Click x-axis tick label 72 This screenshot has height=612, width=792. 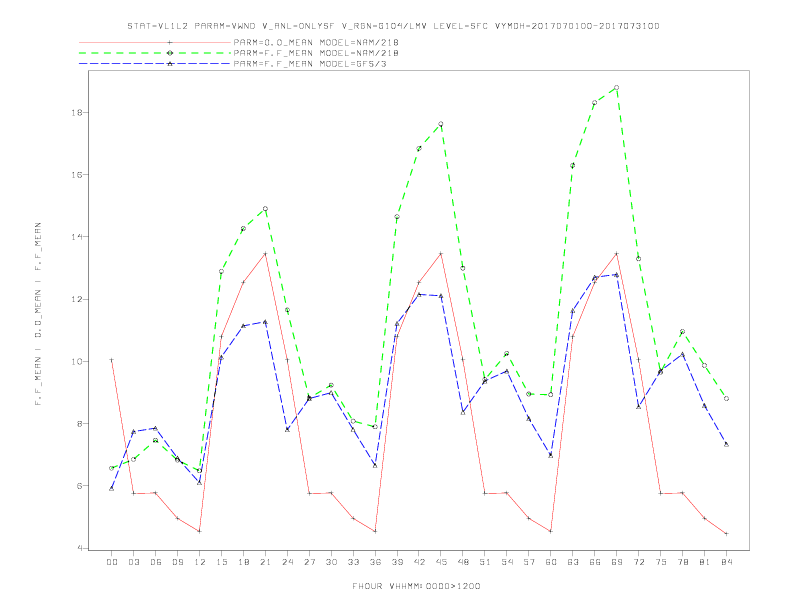pyautogui.click(x=638, y=562)
